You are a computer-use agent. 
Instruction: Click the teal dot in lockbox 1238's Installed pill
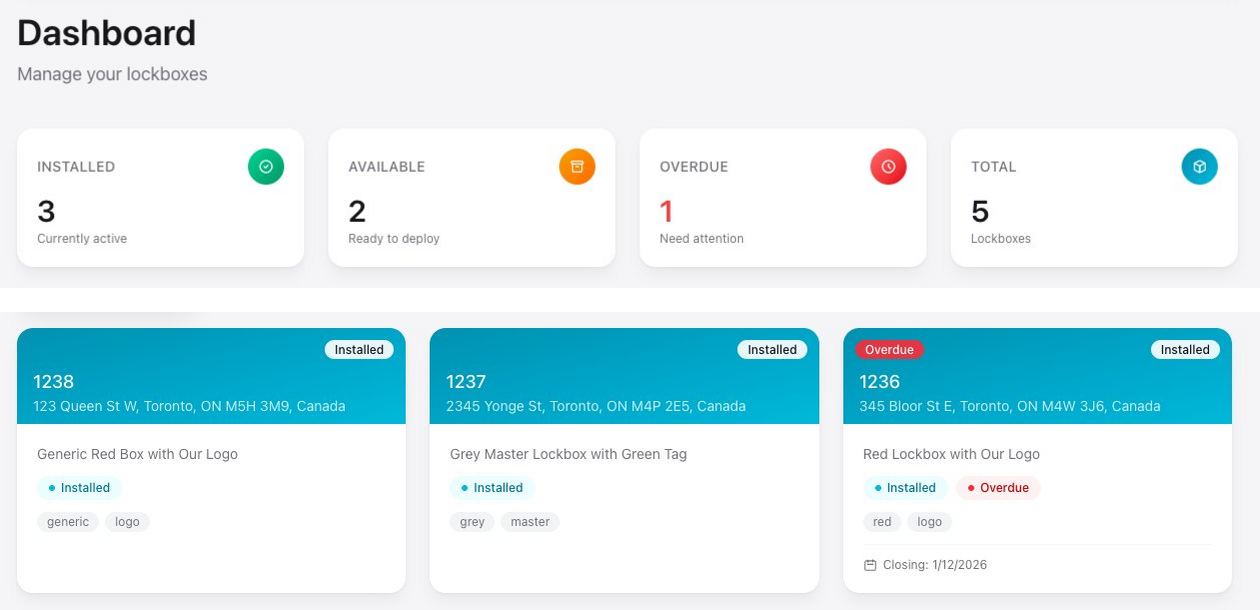[x=54, y=488]
